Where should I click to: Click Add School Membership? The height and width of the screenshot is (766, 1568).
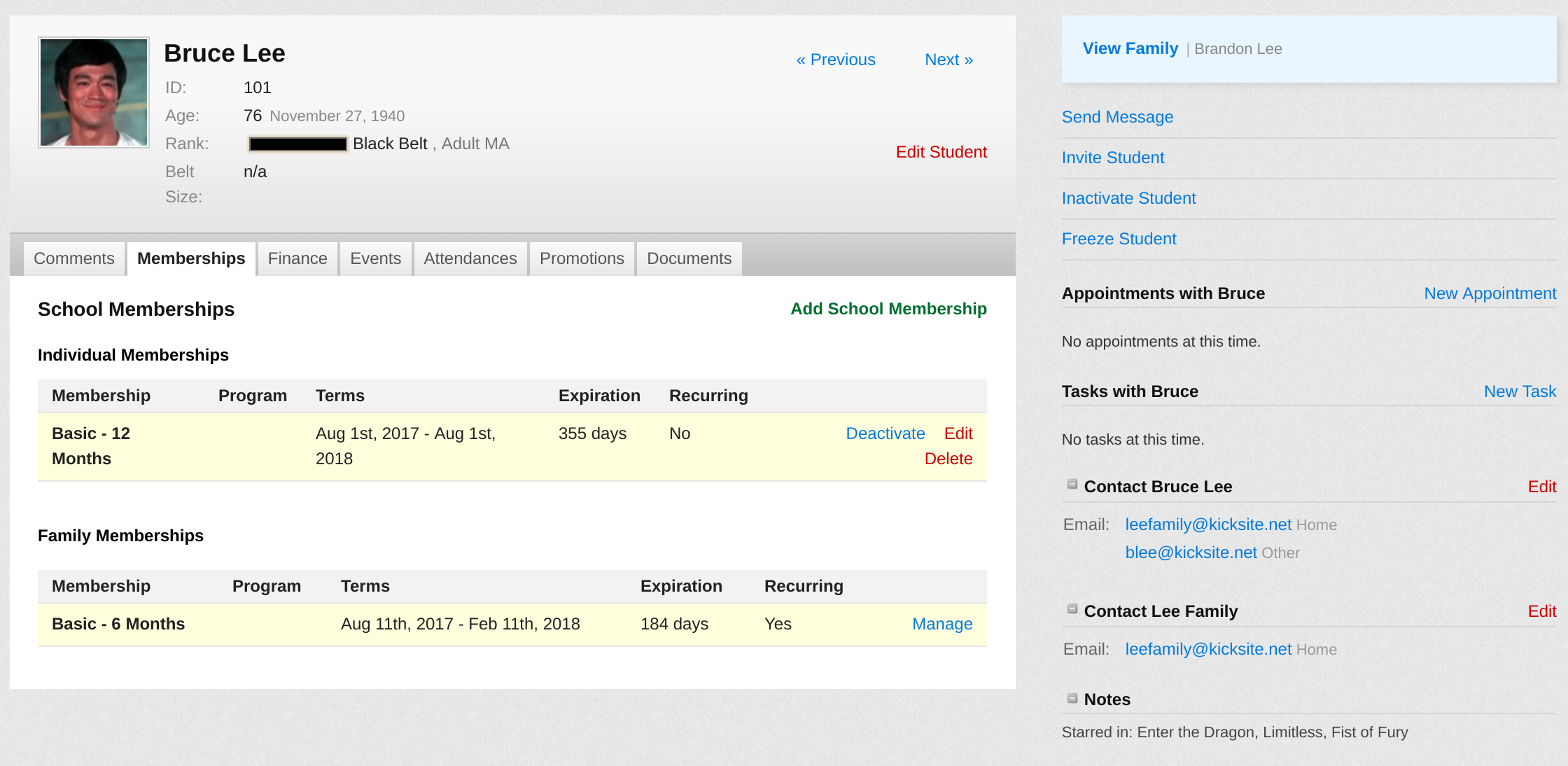tap(888, 309)
